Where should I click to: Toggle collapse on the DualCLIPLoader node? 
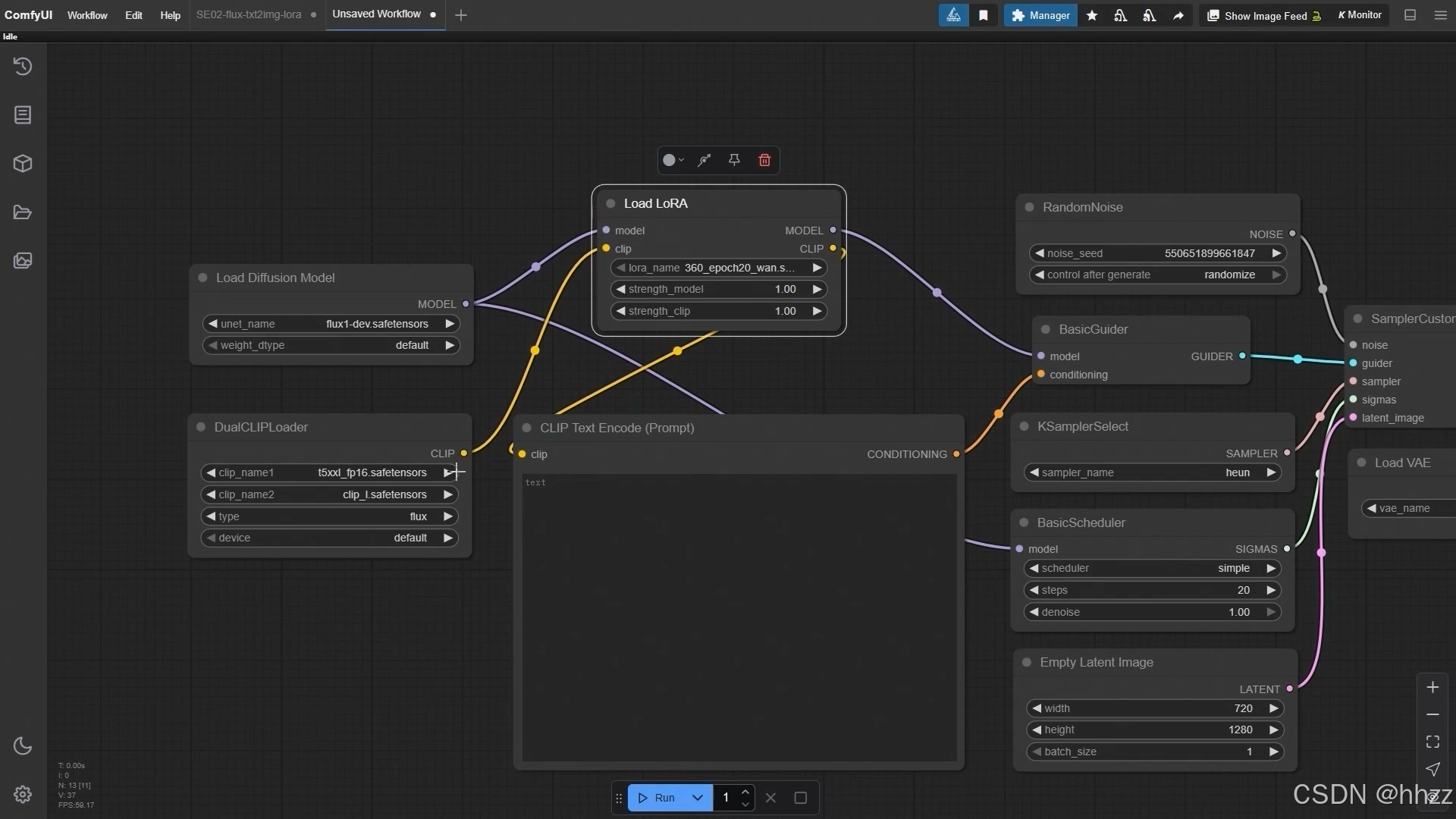point(201,427)
